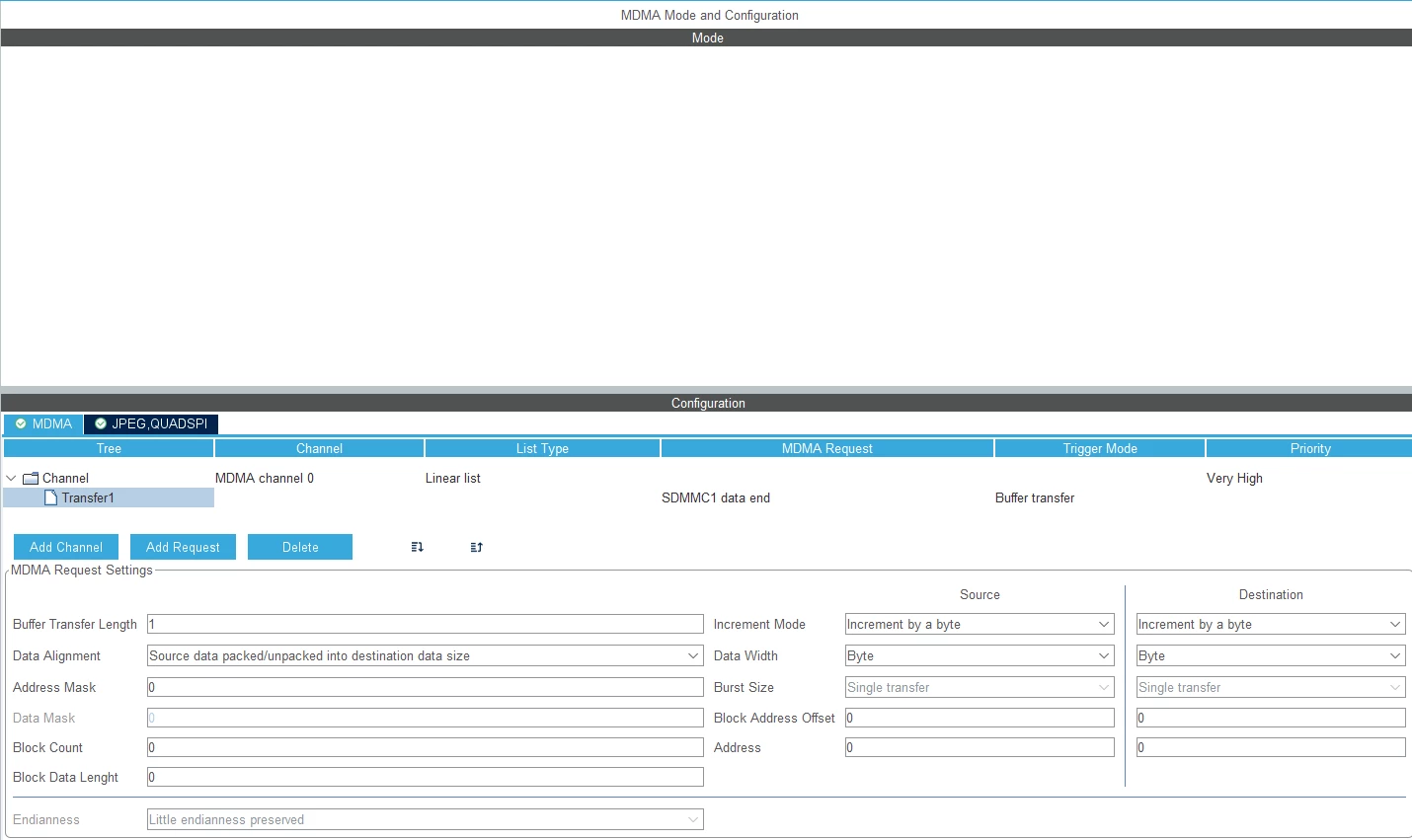Open the Destination Increment Mode dropdown
The image size is (1412, 840).
(x=1271, y=625)
